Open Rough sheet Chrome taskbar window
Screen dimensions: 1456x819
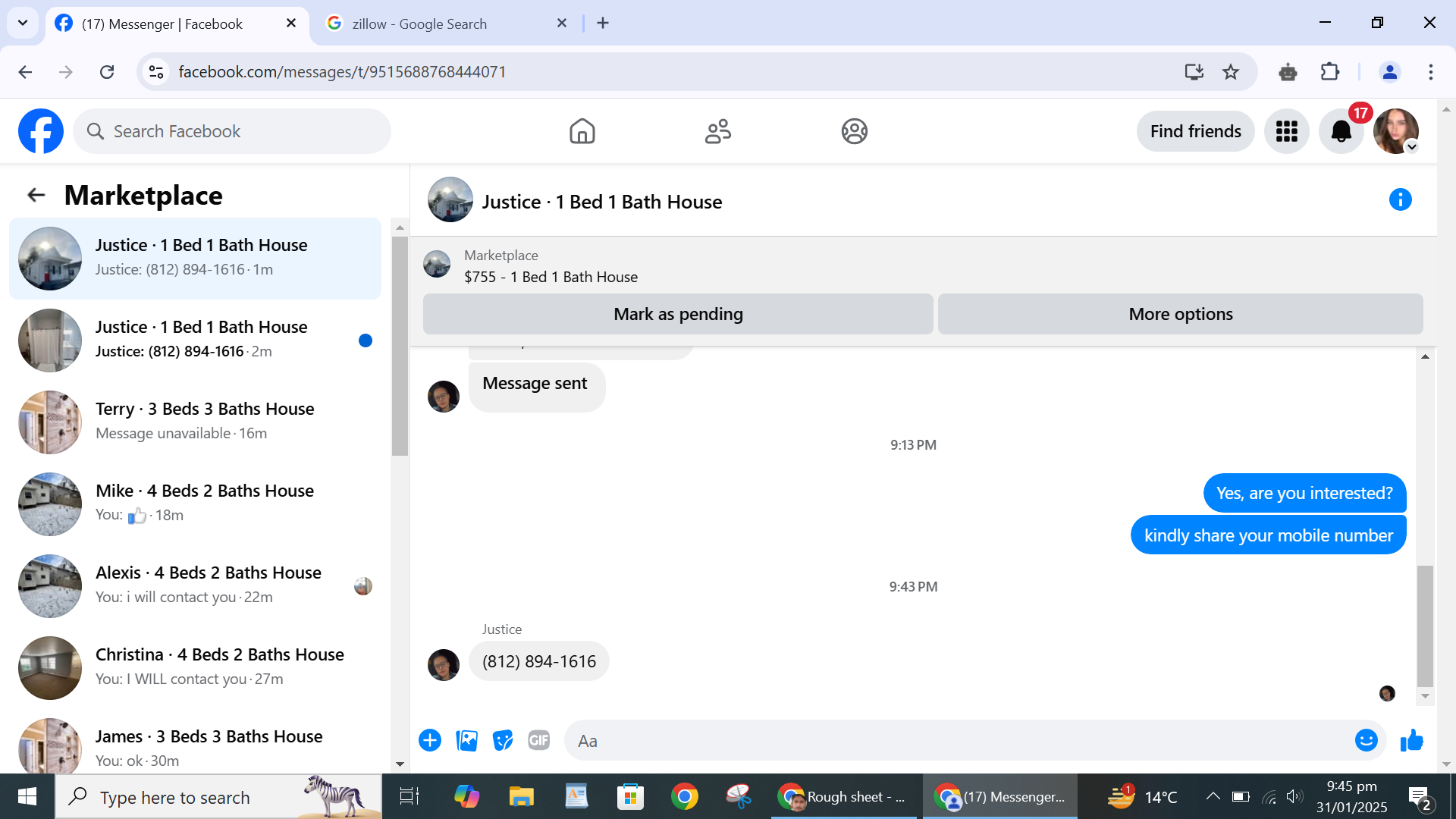[843, 797]
